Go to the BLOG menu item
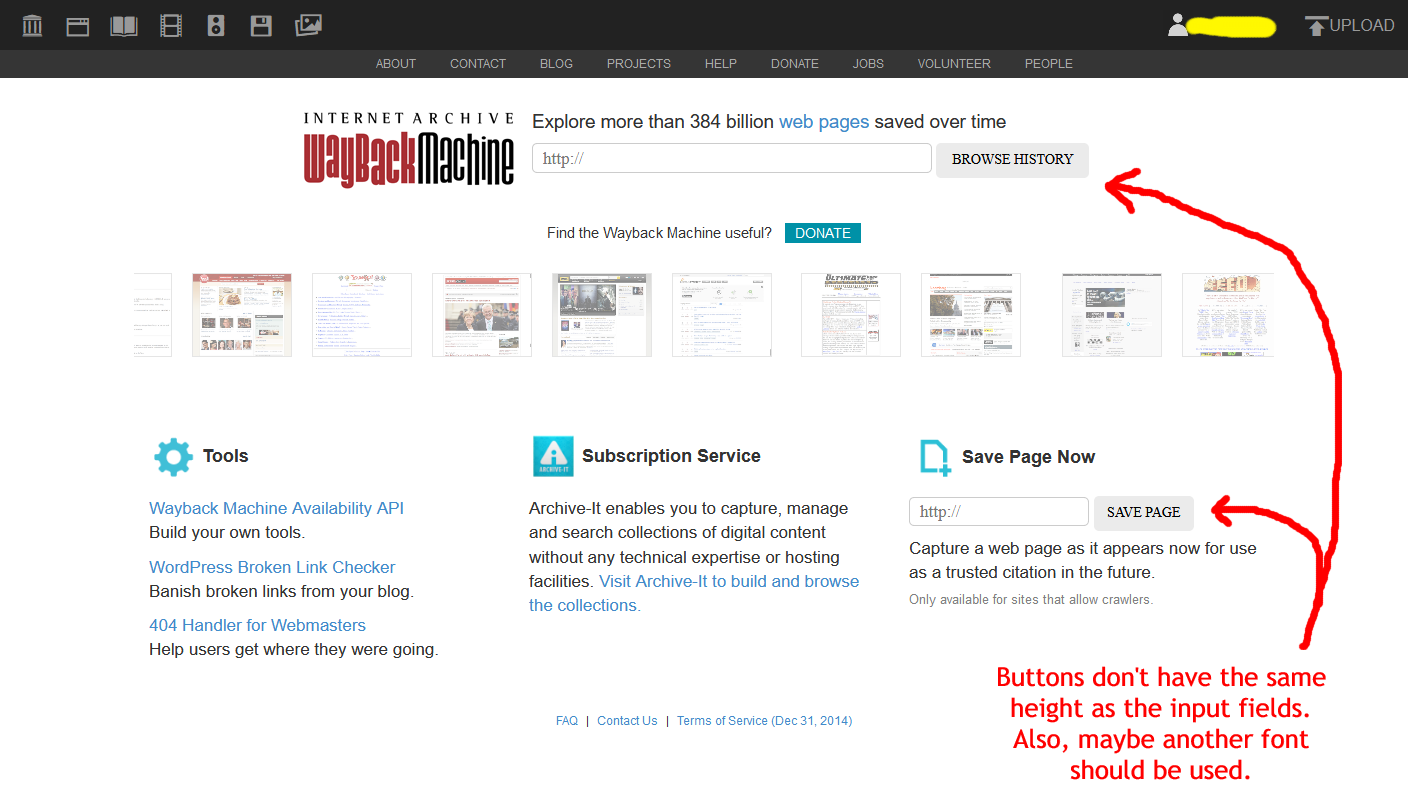The image size is (1408, 805). tap(556, 64)
